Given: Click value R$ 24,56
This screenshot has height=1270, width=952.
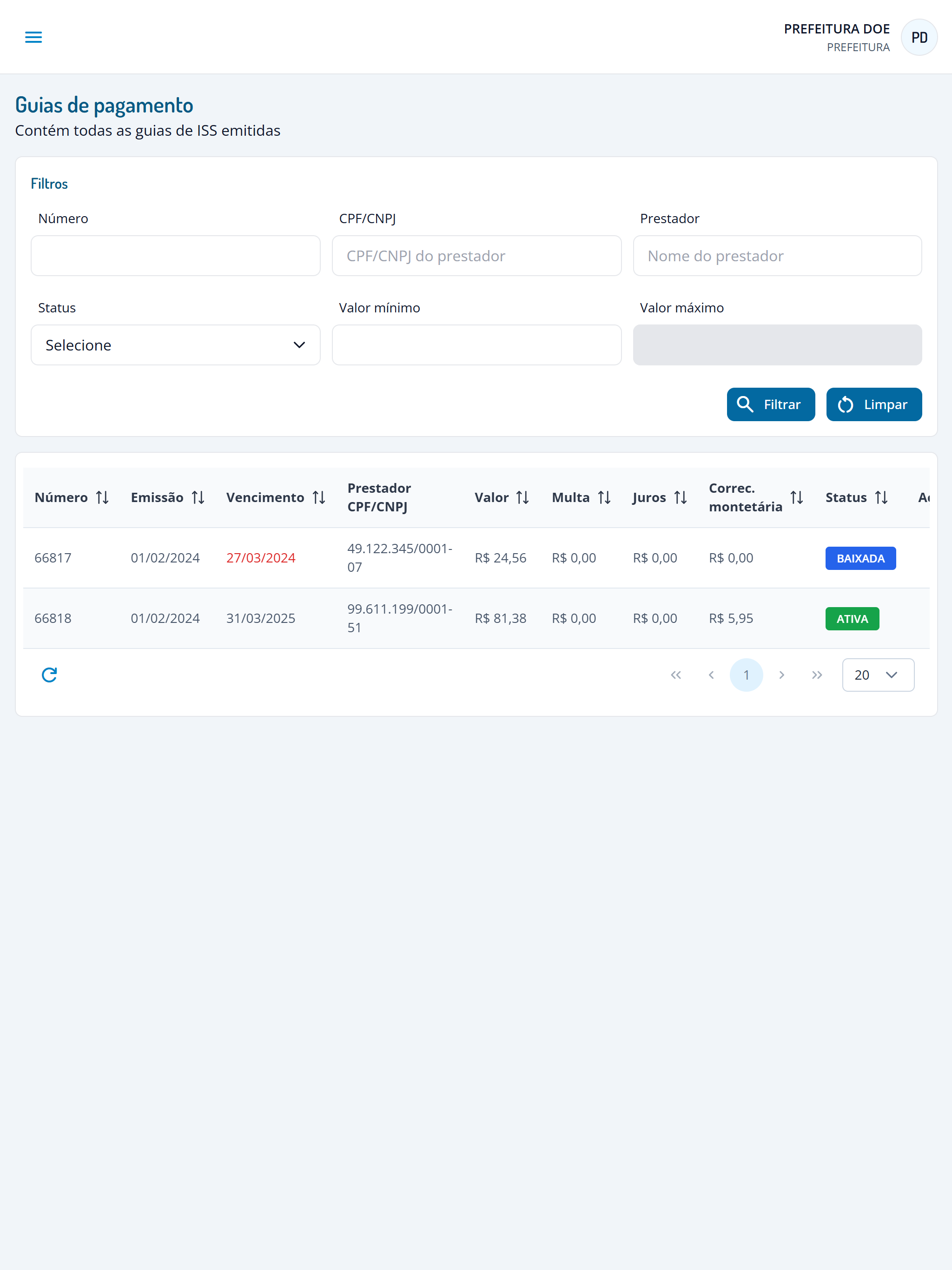Looking at the screenshot, I should pyautogui.click(x=500, y=557).
